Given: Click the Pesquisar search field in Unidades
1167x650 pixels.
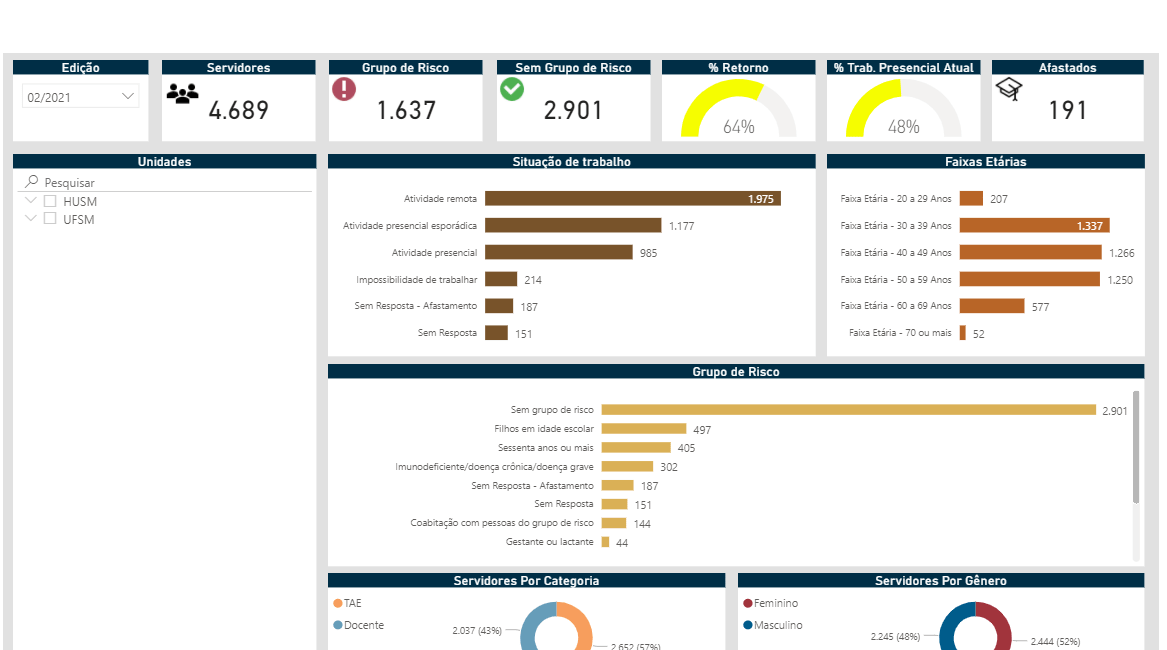Looking at the screenshot, I should (x=170, y=183).
